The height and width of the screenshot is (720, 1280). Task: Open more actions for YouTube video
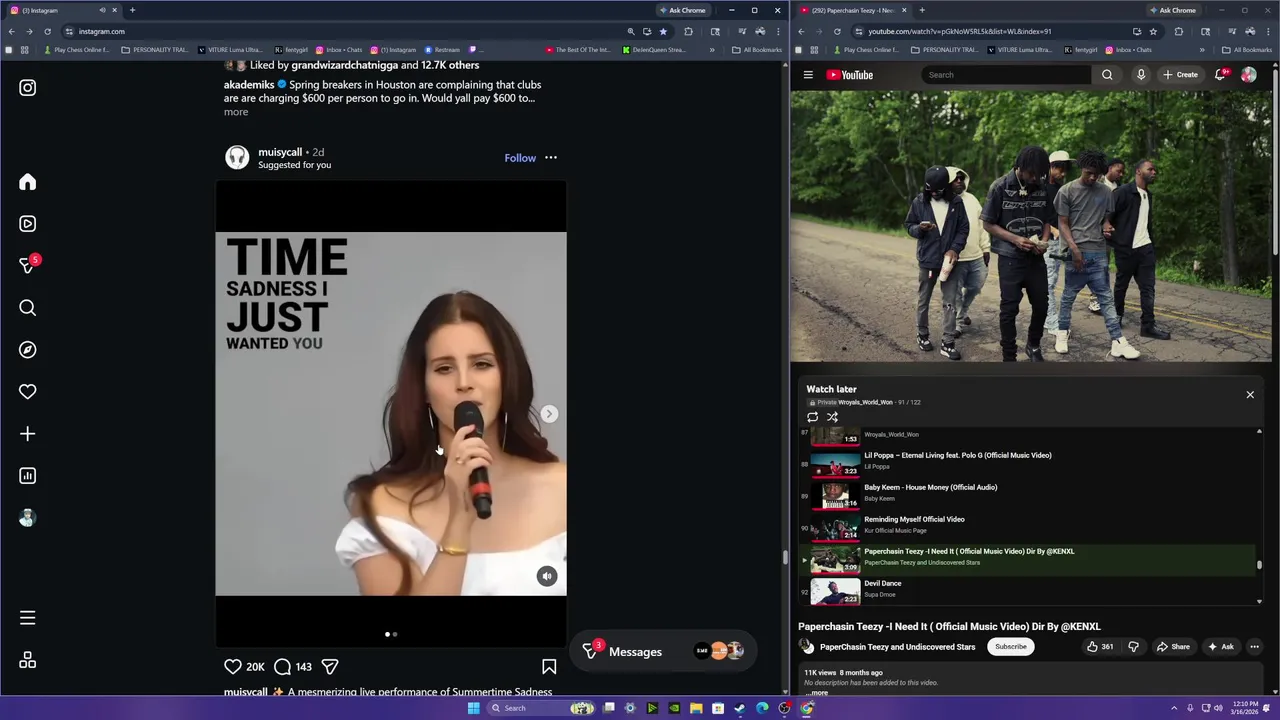1254,647
